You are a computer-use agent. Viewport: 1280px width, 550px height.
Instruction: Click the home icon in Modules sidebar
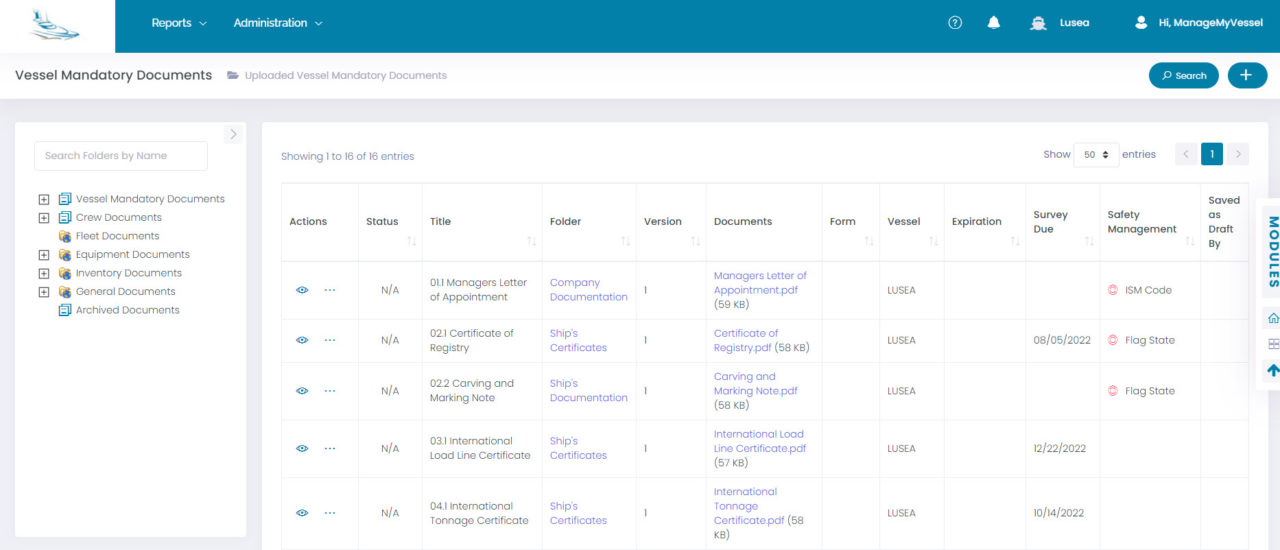1273,318
